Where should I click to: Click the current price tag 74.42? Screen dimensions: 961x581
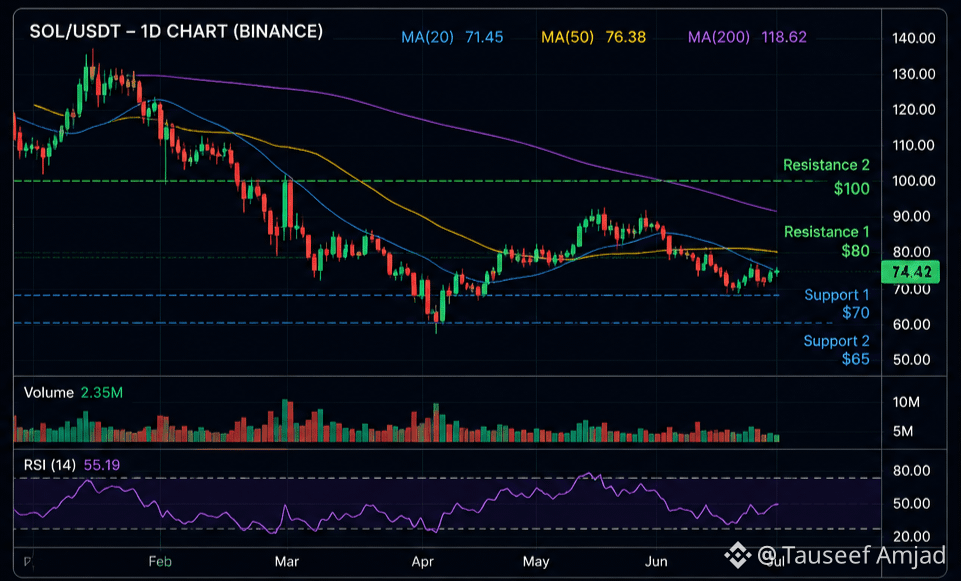pyautogui.click(x=910, y=272)
